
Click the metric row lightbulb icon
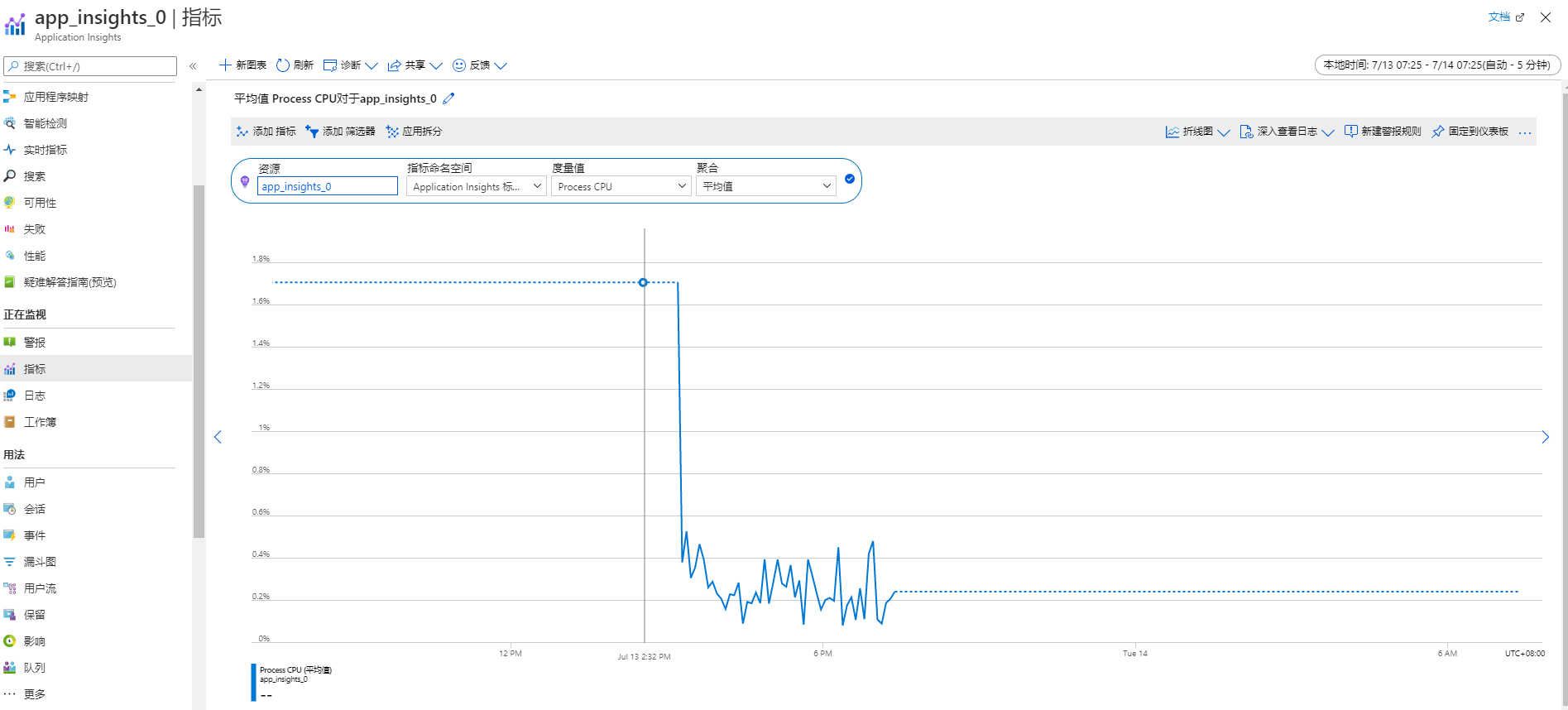pyautogui.click(x=245, y=181)
